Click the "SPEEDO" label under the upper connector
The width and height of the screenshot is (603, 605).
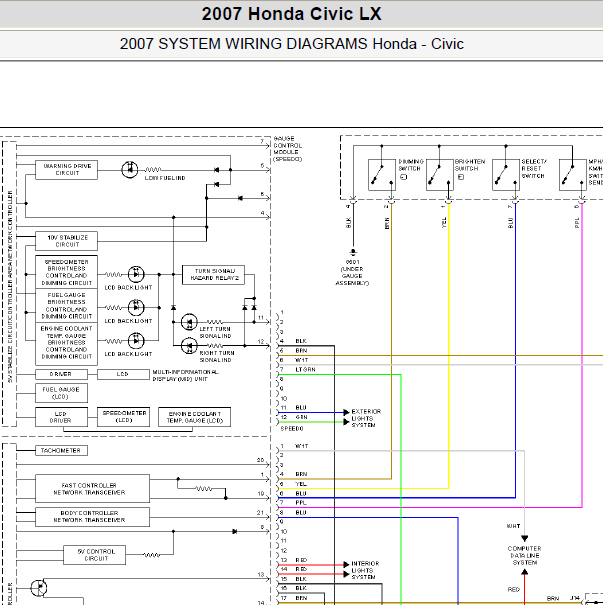[292, 429]
